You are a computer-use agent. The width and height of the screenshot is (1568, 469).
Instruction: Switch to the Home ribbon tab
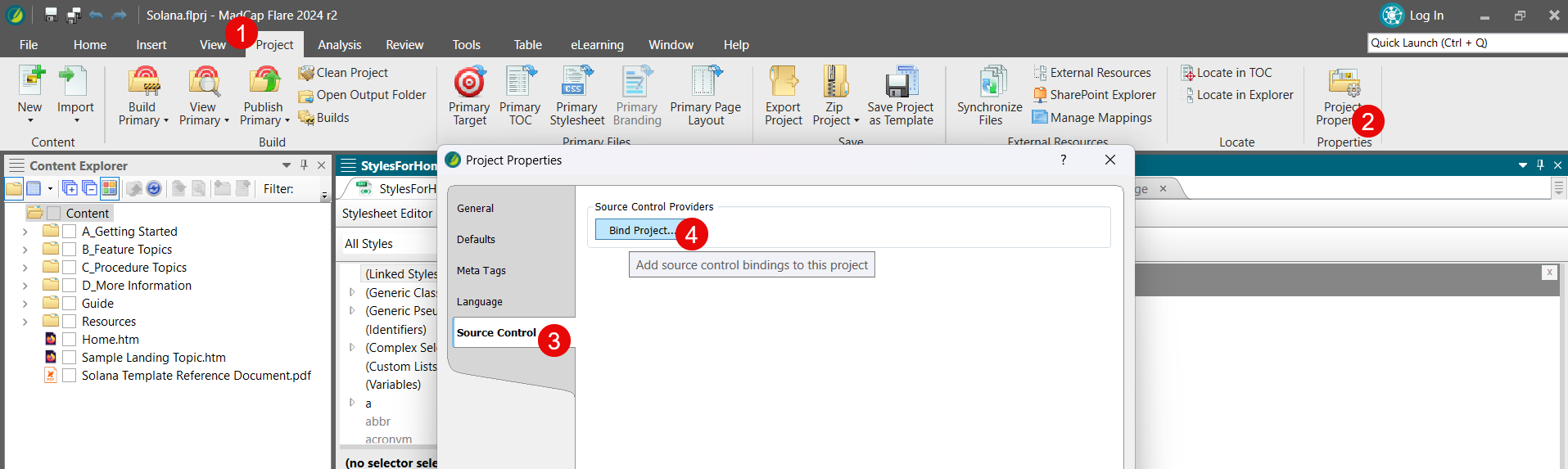[x=90, y=45]
